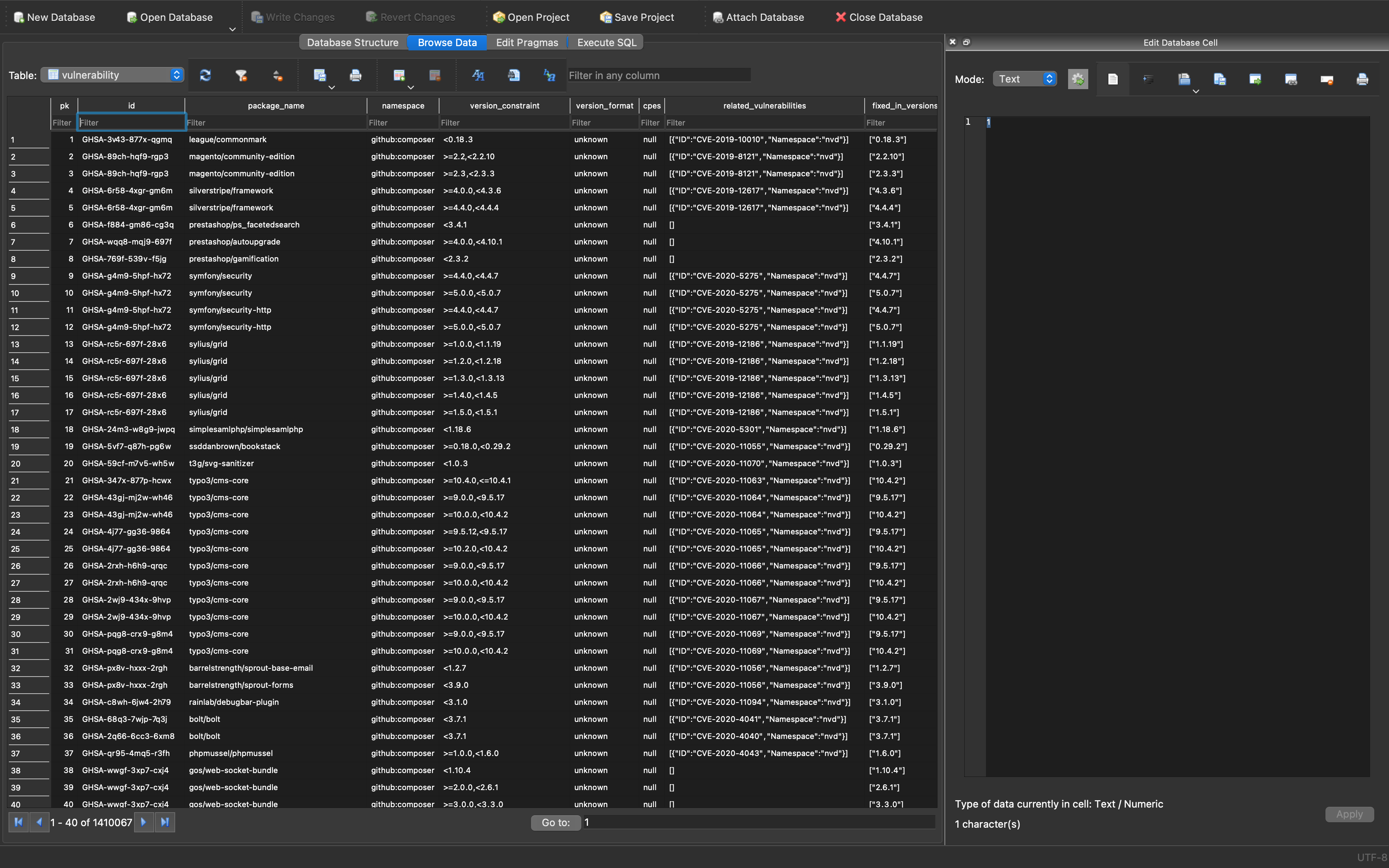Print the cell contents
Viewport: 1389px width, 868px height.
[1361, 79]
